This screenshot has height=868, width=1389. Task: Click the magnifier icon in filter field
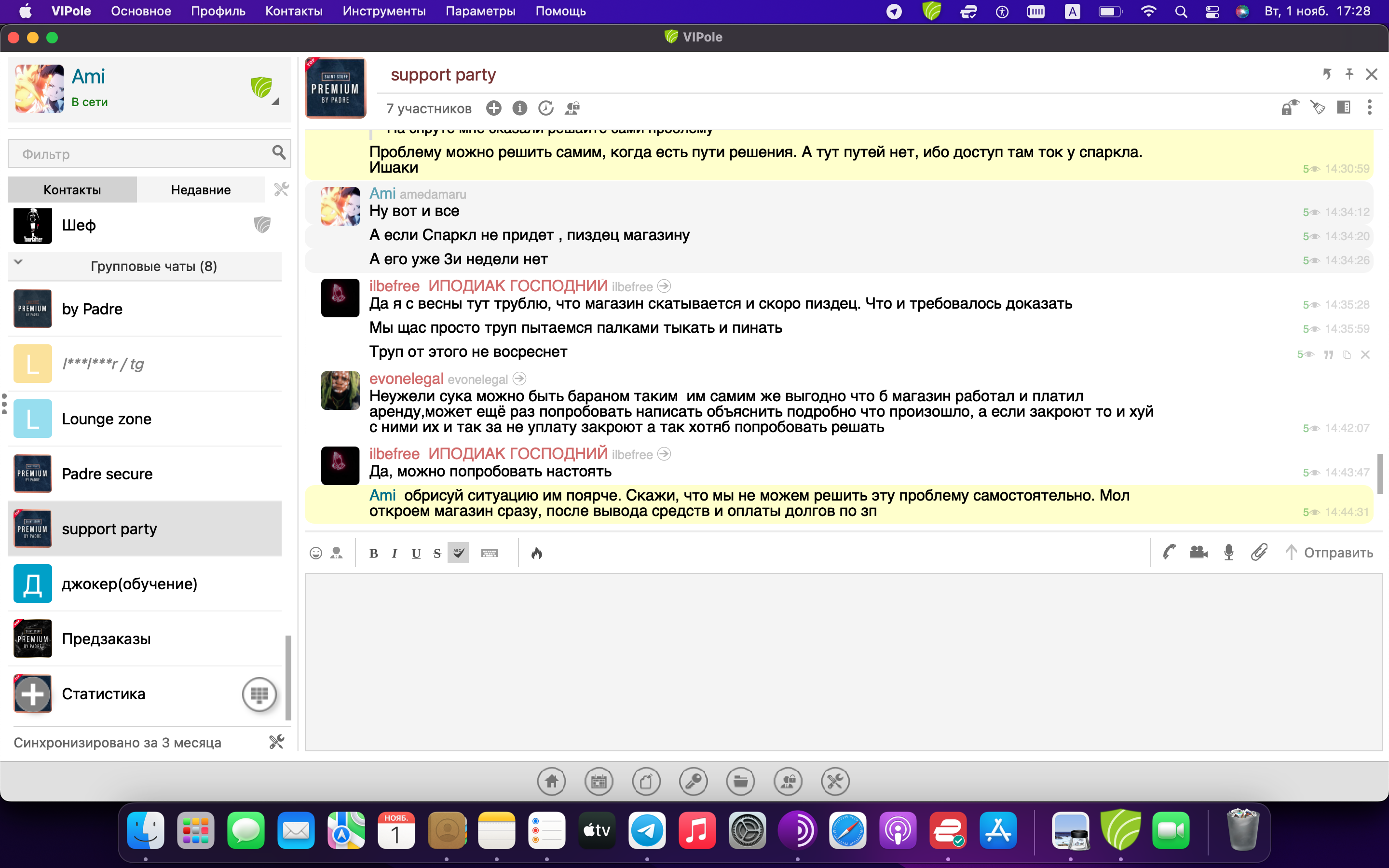[278, 152]
